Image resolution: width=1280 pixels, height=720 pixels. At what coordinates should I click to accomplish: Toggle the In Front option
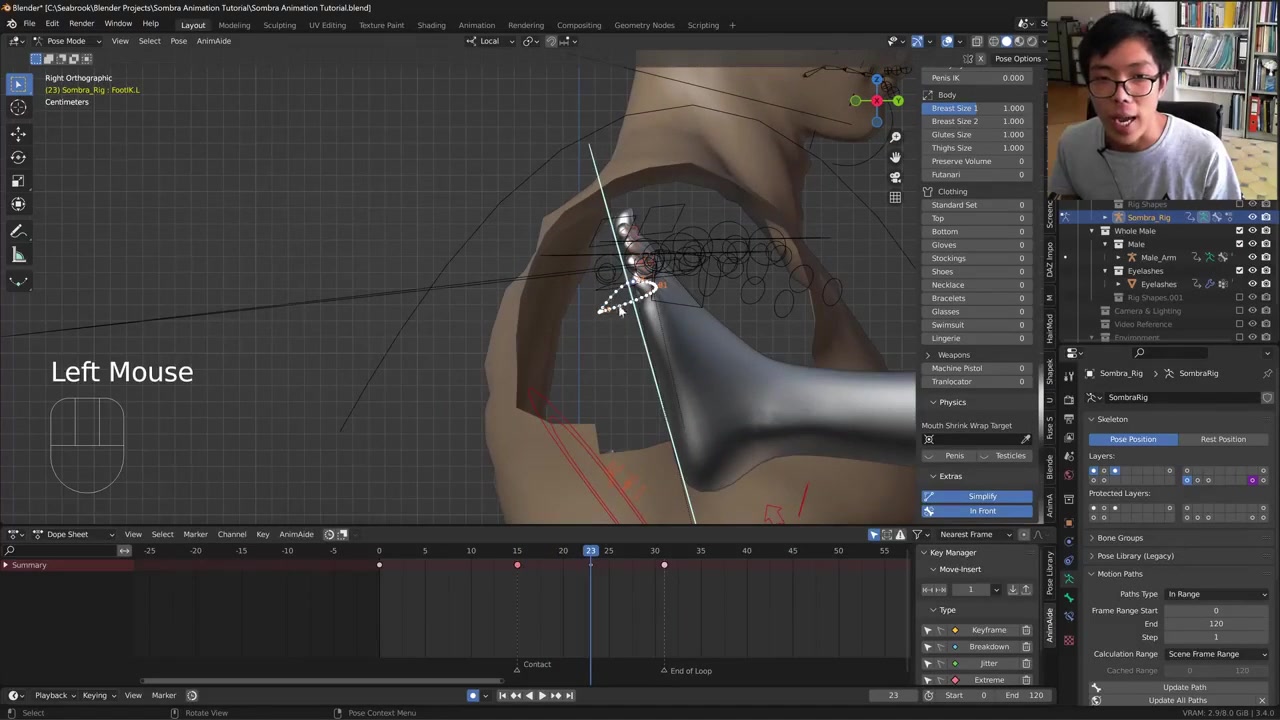tap(981, 511)
